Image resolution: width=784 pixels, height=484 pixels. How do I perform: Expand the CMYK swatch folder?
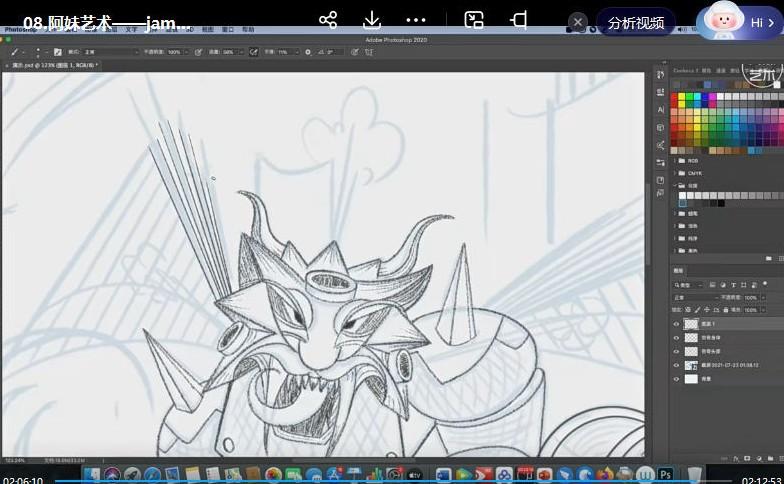point(674,173)
